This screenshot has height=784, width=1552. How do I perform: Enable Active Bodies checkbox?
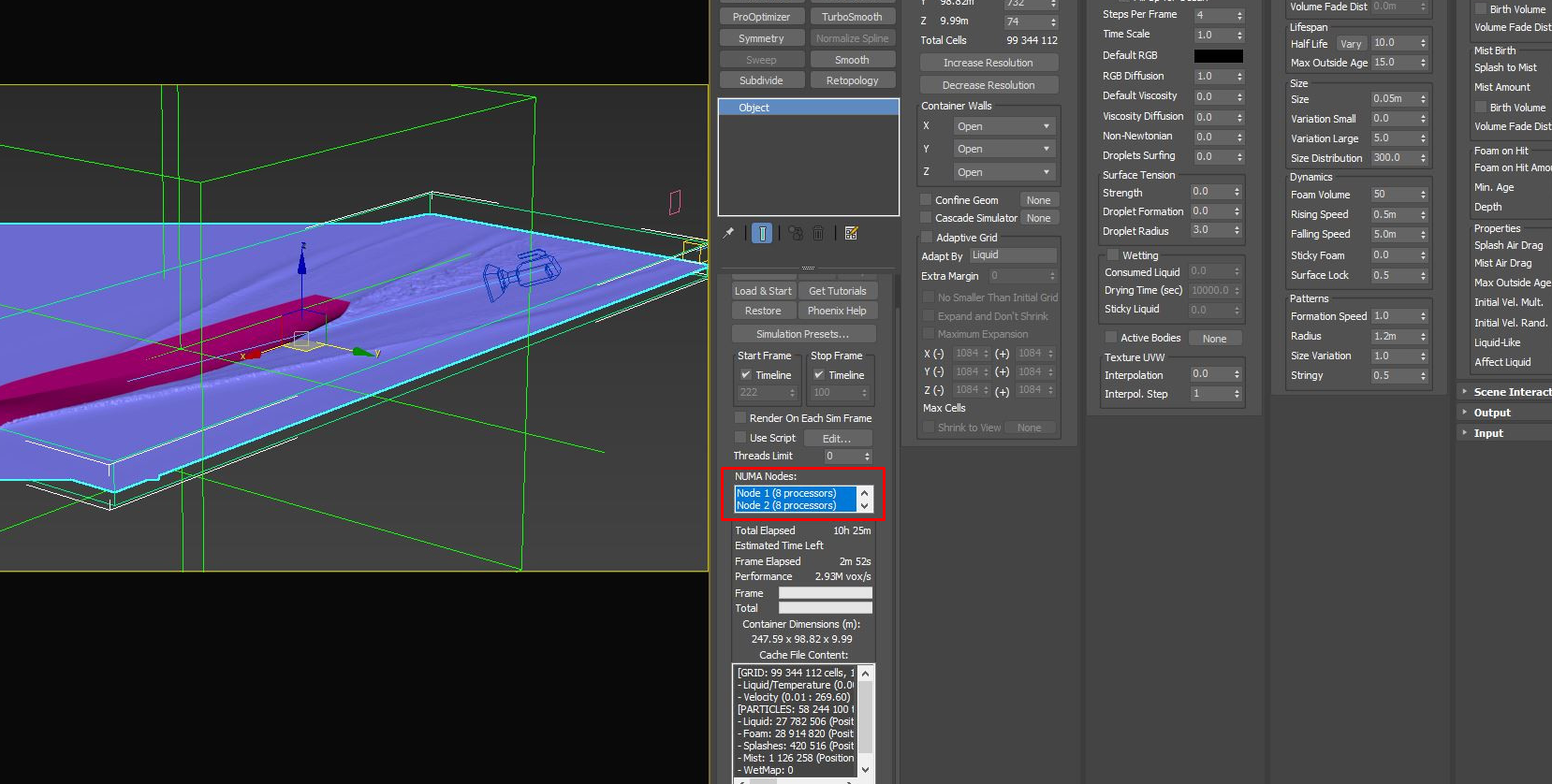[1111, 337]
